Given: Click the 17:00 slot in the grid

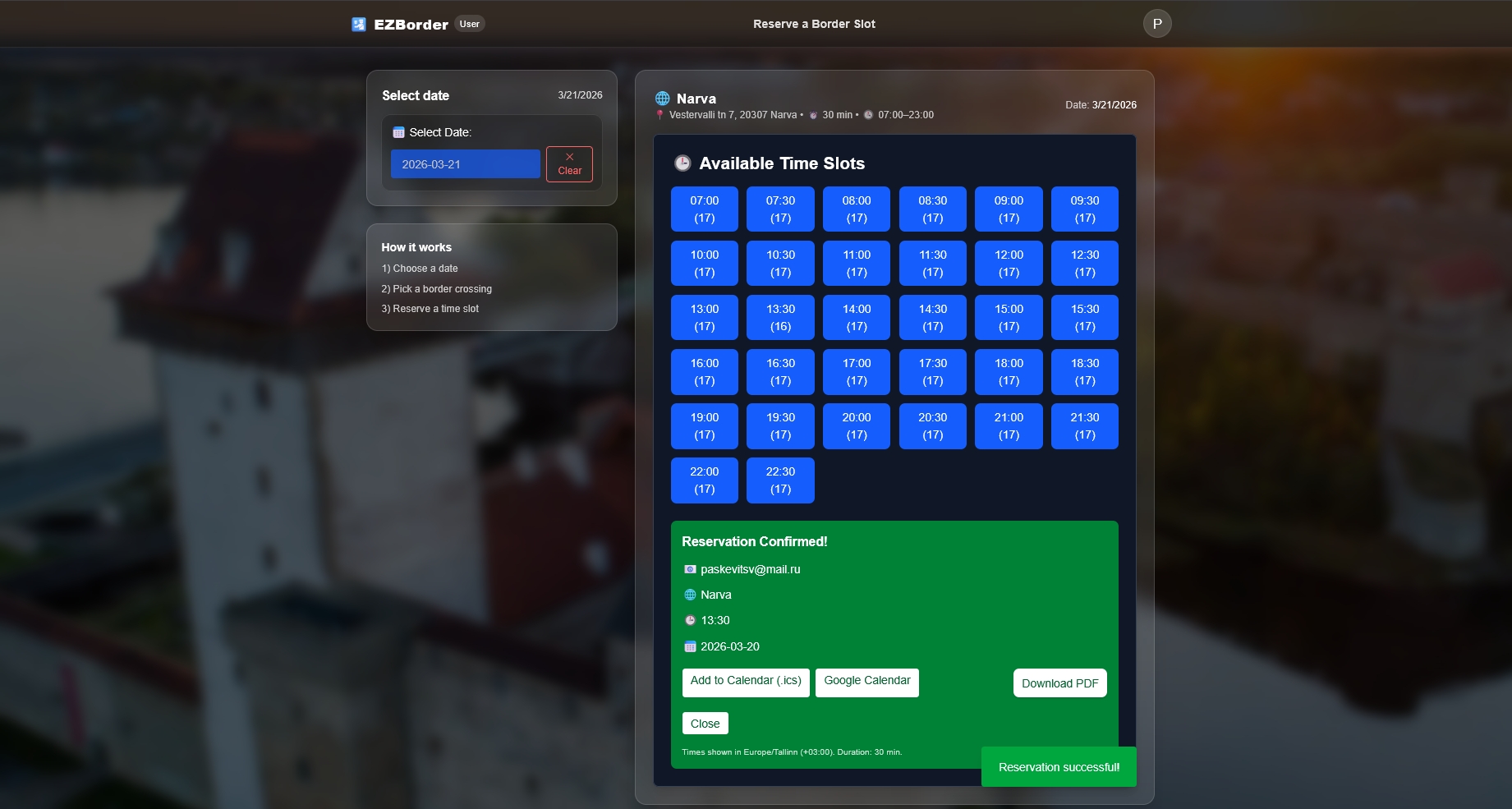Looking at the screenshot, I should pyautogui.click(x=857, y=371).
